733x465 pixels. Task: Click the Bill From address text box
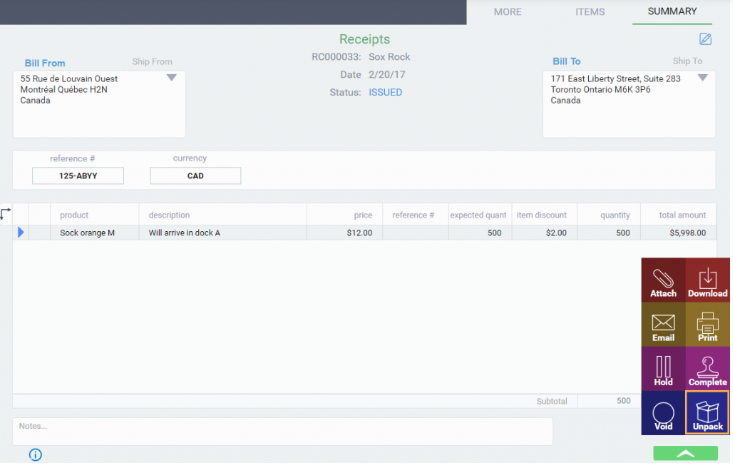[x=100, y=105]
